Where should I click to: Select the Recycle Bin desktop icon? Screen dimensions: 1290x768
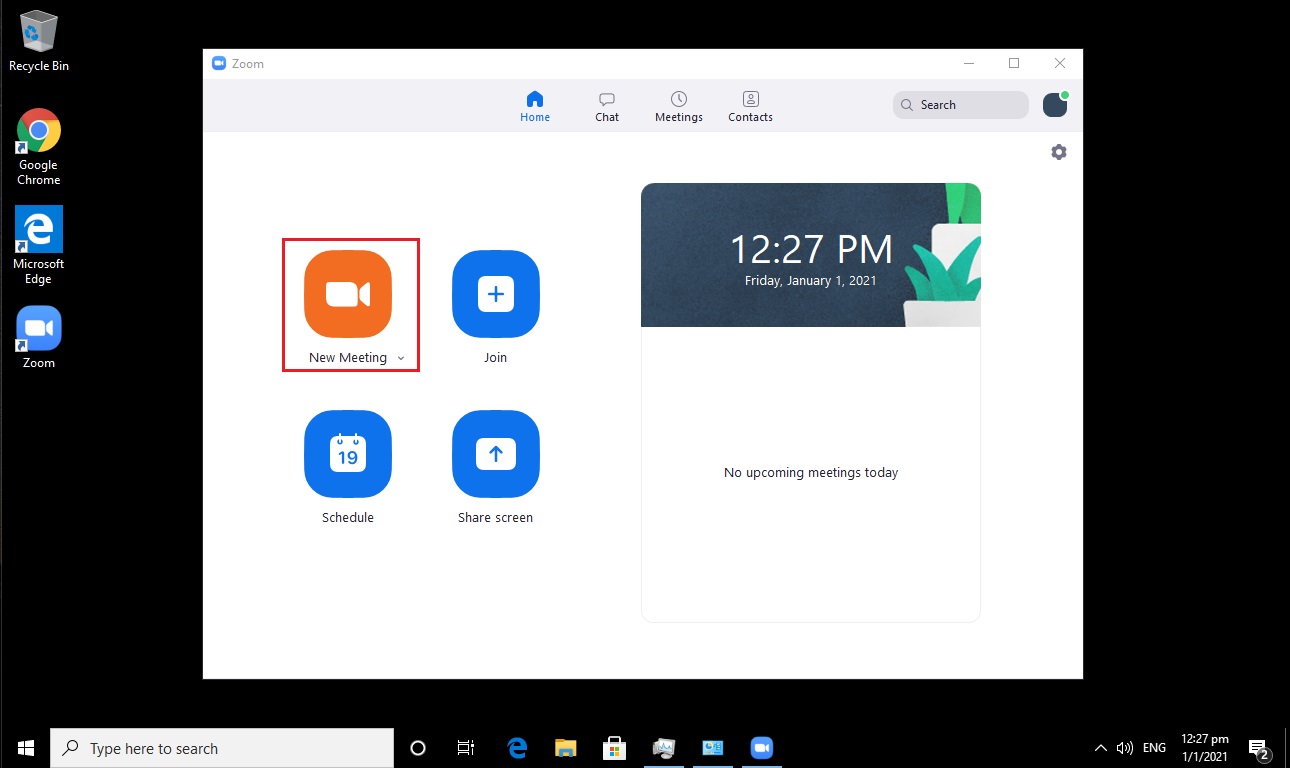point(39,42)
